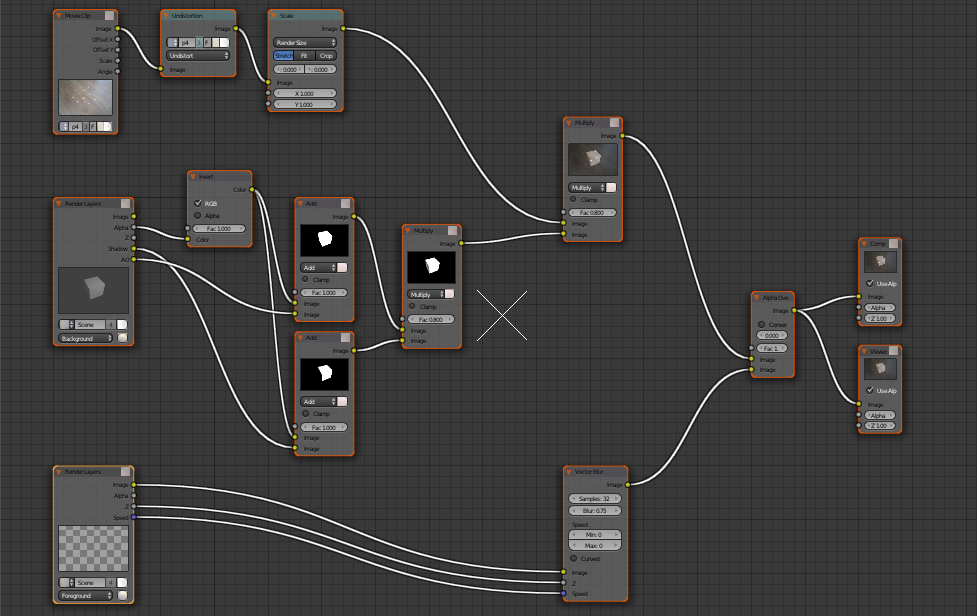This screenshot has height=616, width=977.
Task: Toggle preview icon on mask Multiply node header
Action: click(452, 230)
